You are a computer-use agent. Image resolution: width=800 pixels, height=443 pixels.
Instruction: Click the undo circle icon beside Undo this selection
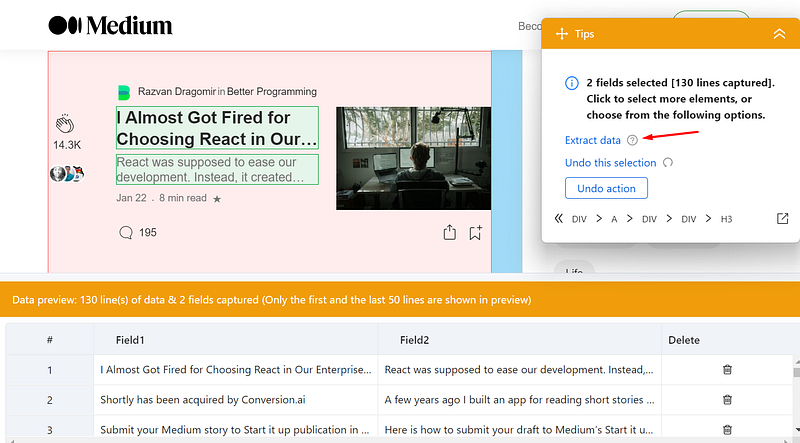point(668,162)
